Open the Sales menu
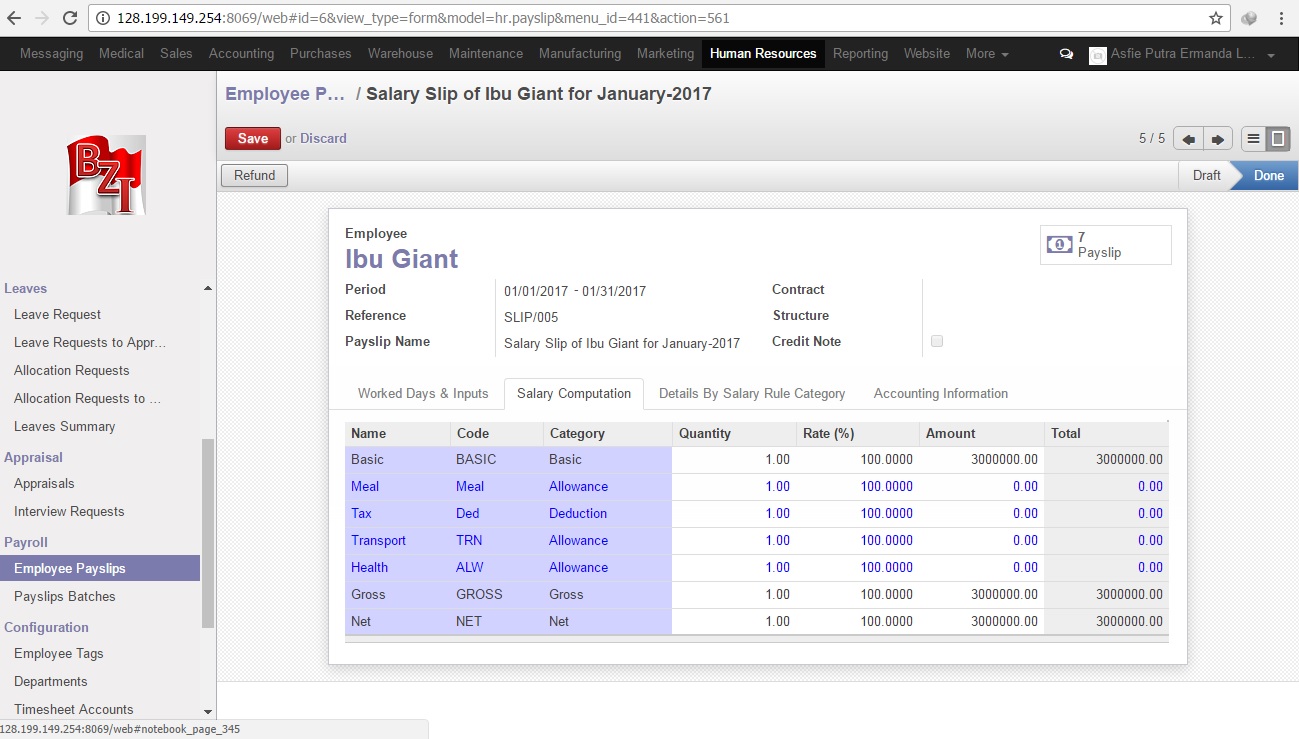Viewport: 1299px width, 739px height. tap(176, 54)
